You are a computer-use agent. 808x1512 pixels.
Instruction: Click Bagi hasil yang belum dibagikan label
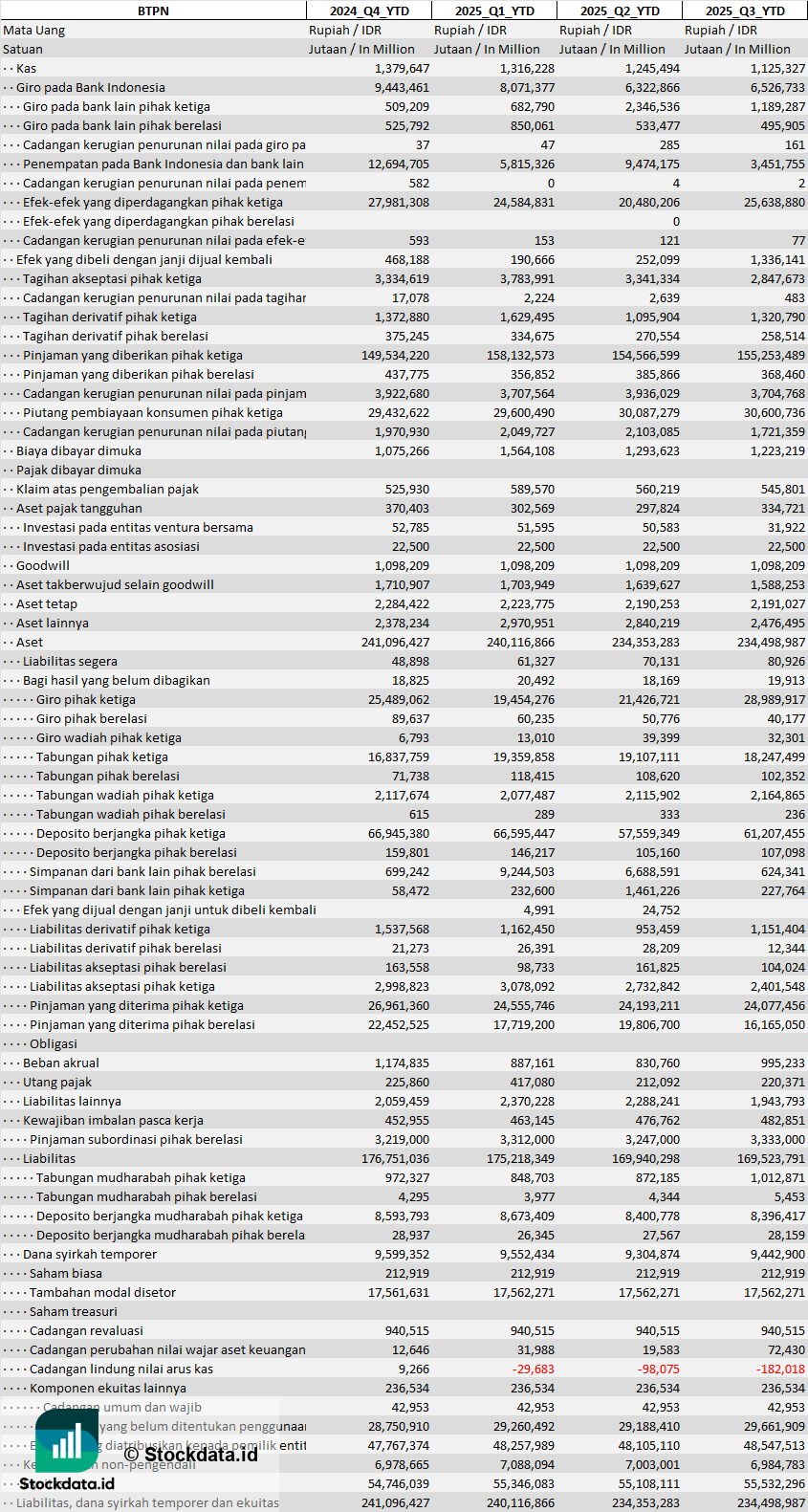point(117,680)
